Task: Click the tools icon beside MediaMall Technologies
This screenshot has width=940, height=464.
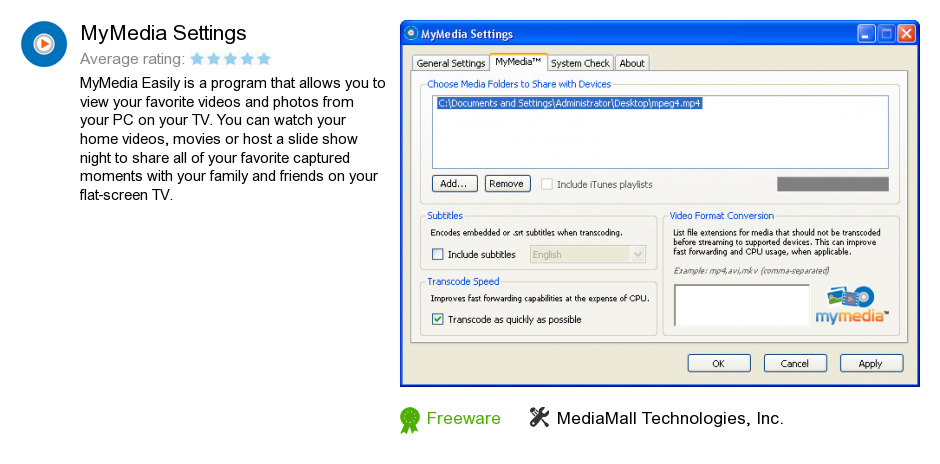Action: click(x=539, y=417)
